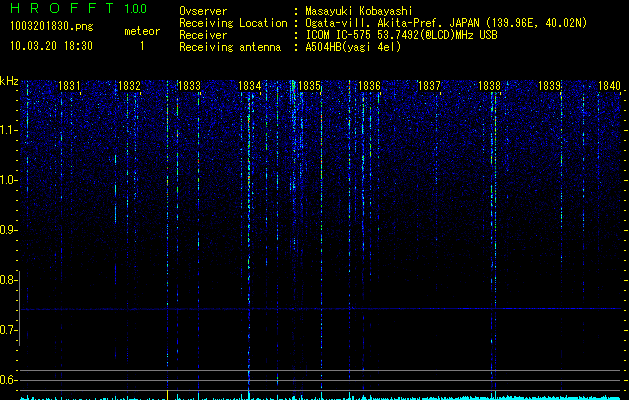Screen dimensions: 629x400
Task: Click the kHz axis unit label
Action: (9, 81)
